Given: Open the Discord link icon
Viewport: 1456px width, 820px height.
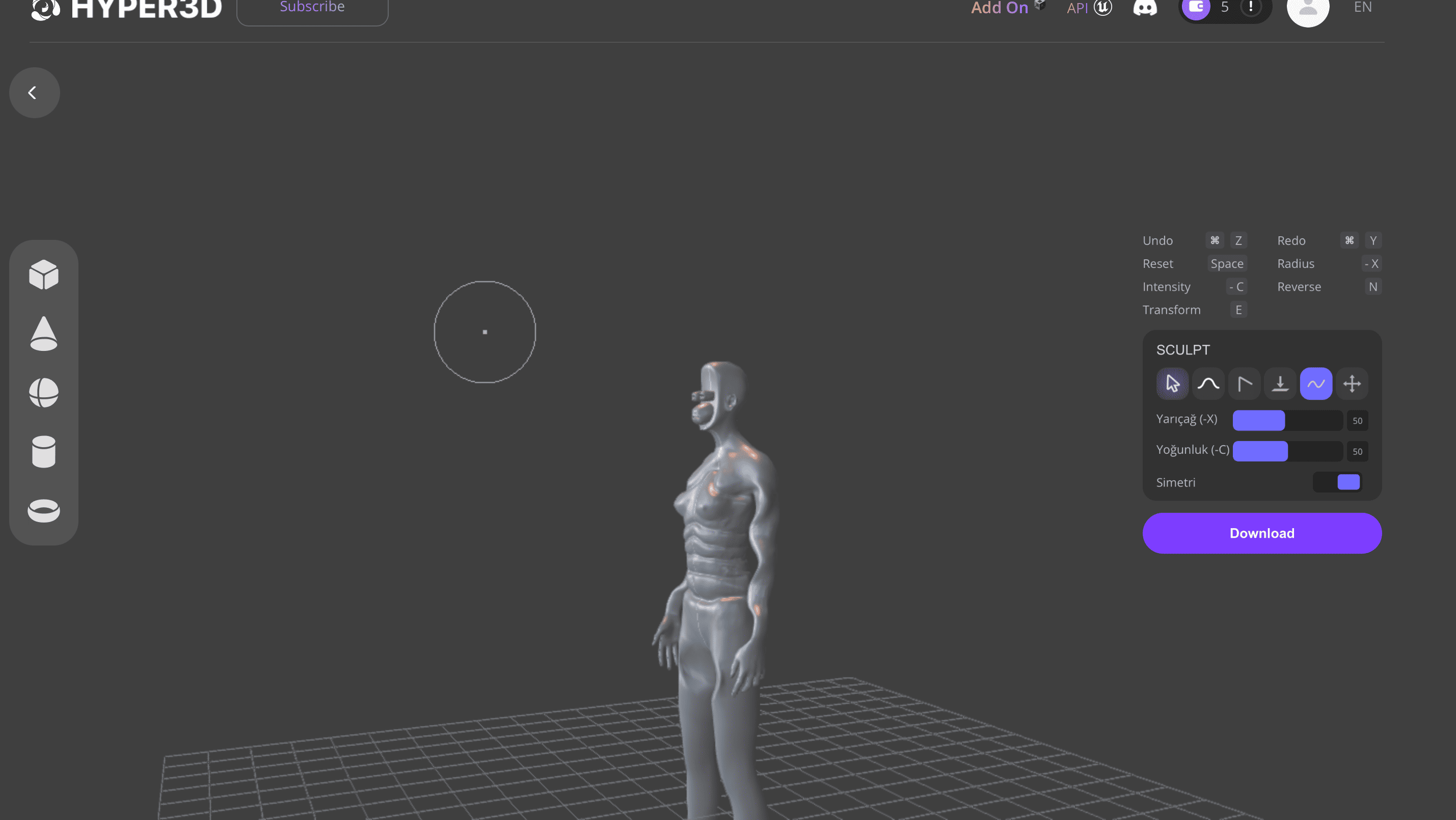Looking at the screenshot, I should (1145, 8).
